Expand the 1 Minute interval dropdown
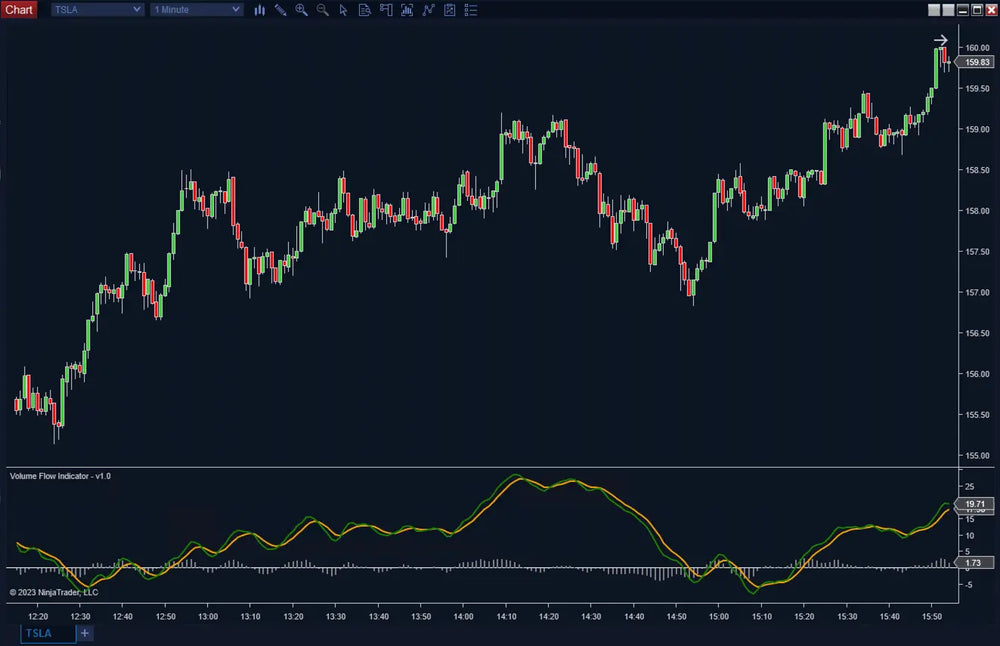The image size is (1000, 646). (x=196, y=10)
